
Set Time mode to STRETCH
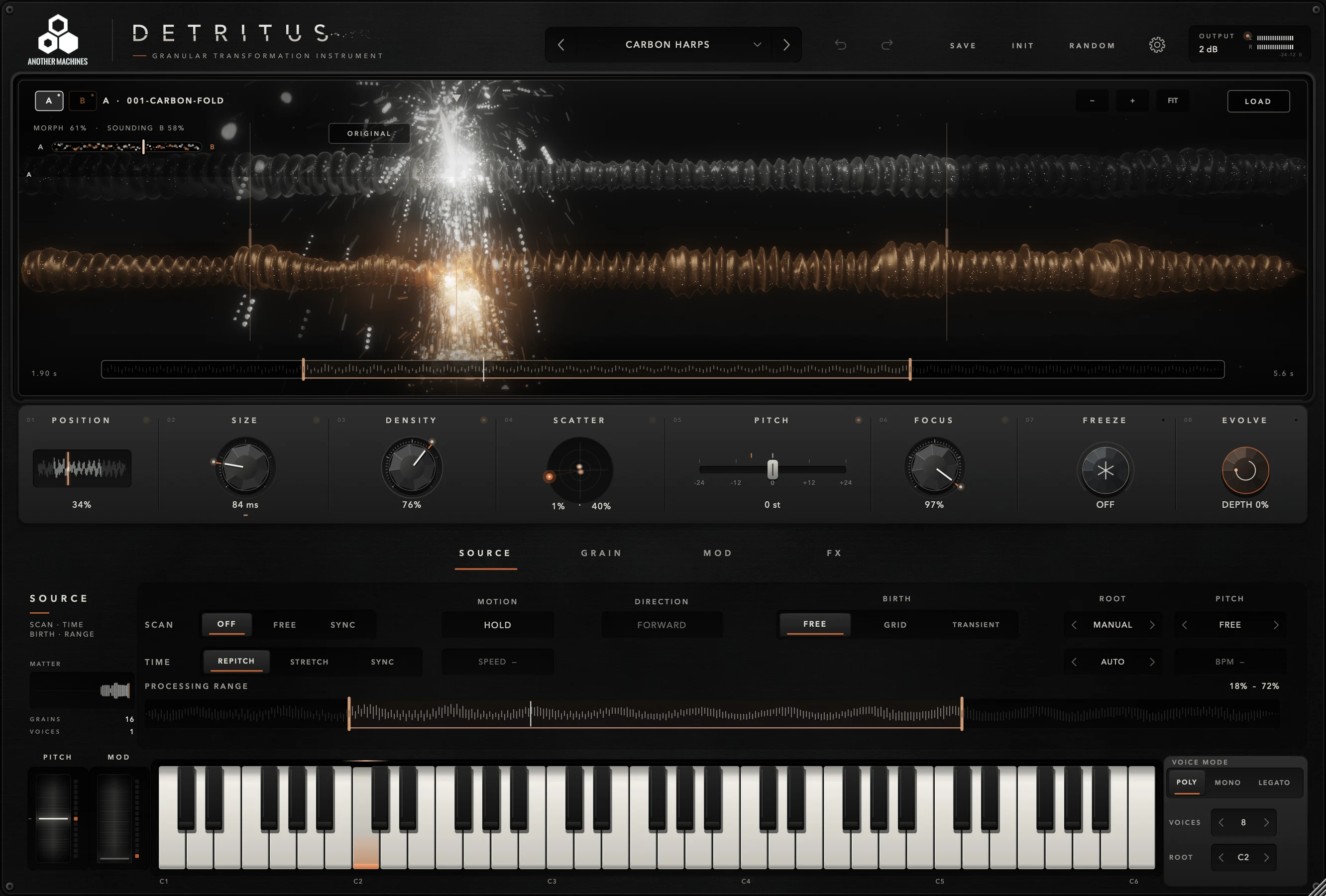click(x=309, y=662)
